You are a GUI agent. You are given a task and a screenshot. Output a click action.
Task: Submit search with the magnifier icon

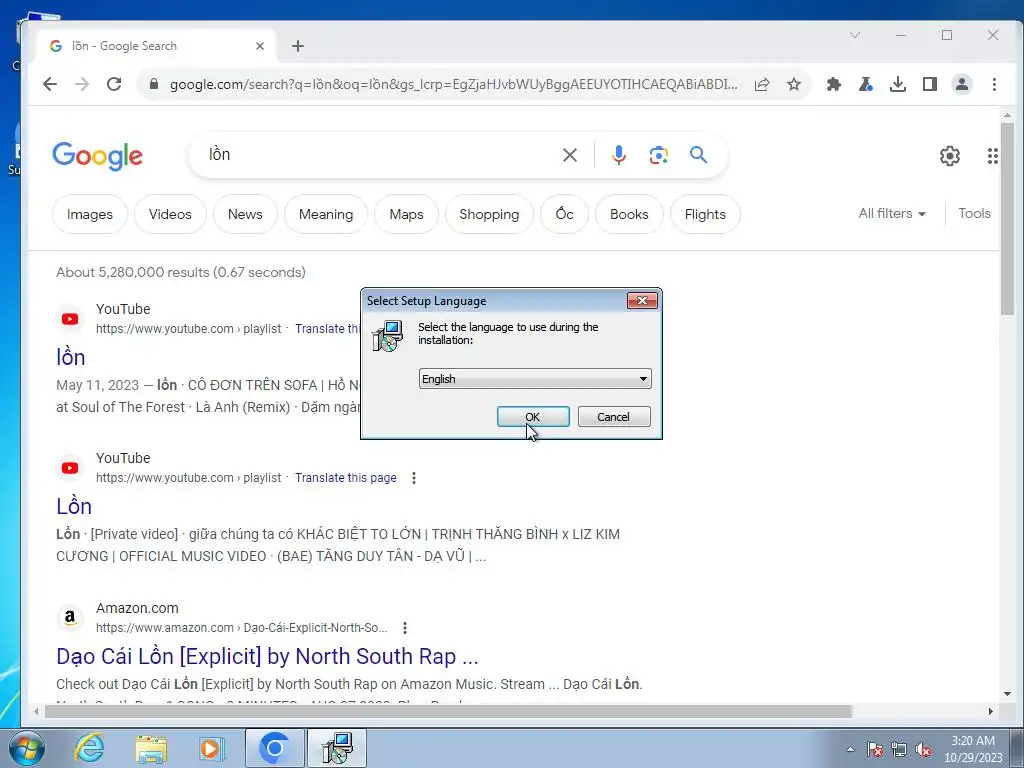tap(698, 155)
